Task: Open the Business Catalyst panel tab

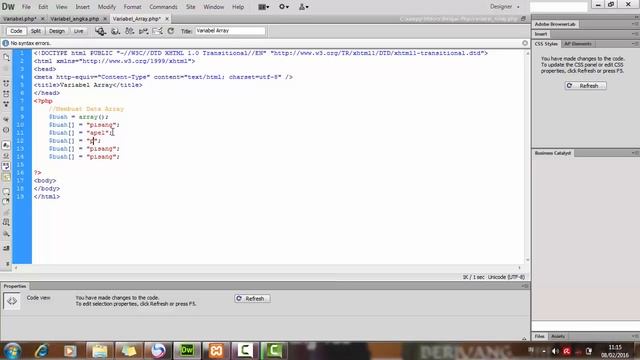Action: (553, 153)
